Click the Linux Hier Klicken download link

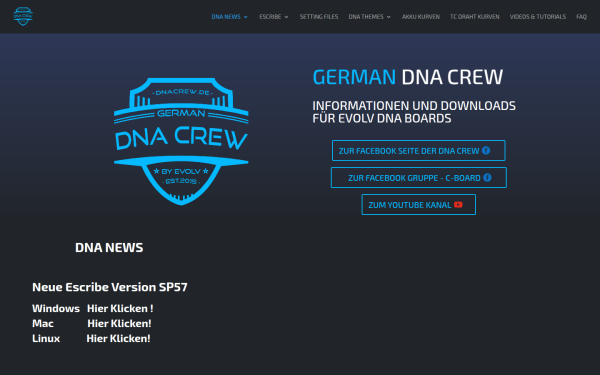pos(118,339)
